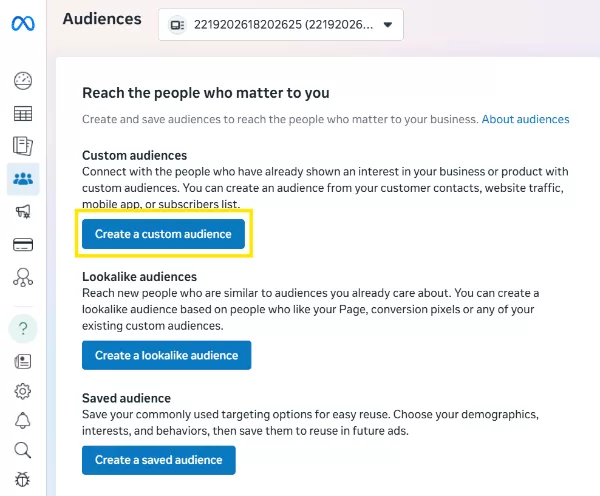Viewport: 600px width, 496px height.
Task: Open the About audiences link
Action: click(525, 119)
